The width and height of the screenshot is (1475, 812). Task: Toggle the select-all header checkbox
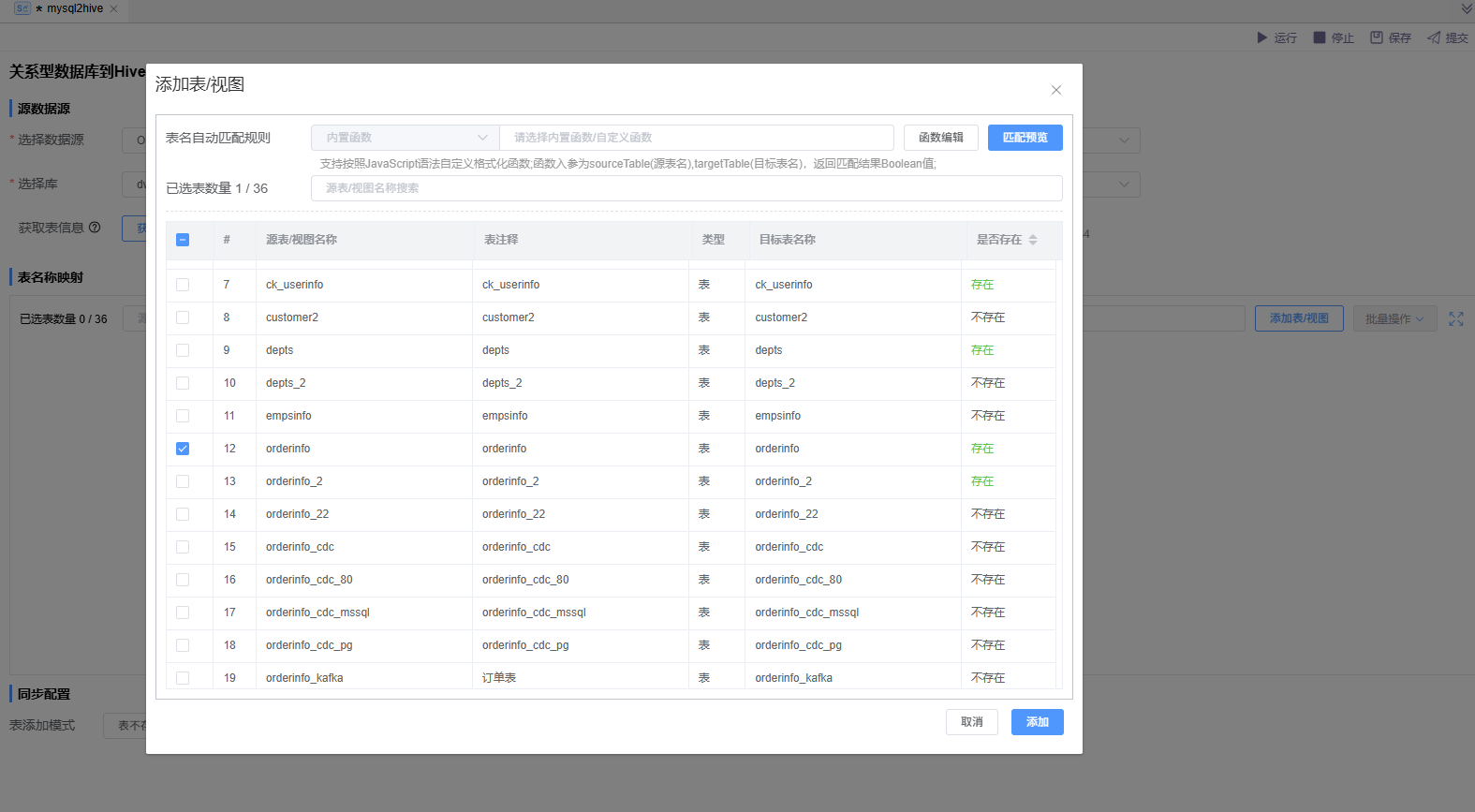click(x=183, y=240)
